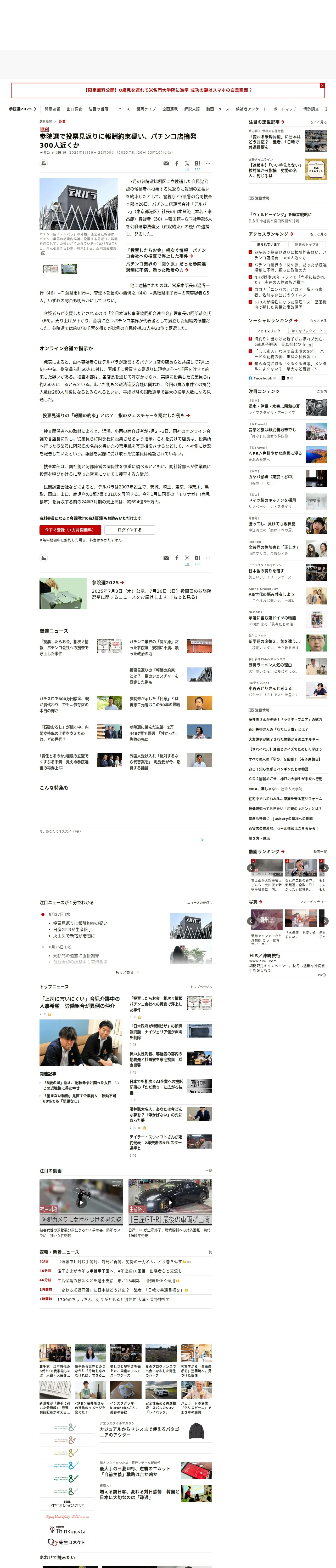Switch to the 昨日のトップ5 ranking tab
Image resolution: width=336 pixels, height=1568 pixels.
tap(307, 244)
